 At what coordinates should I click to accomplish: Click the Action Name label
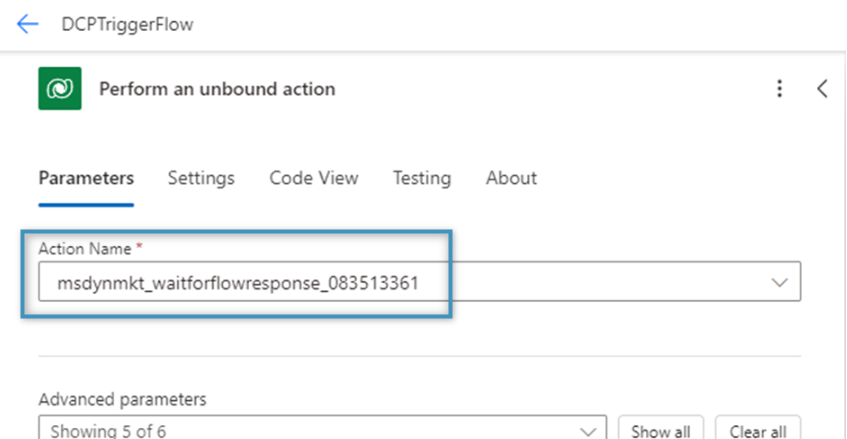click(85, 248)
